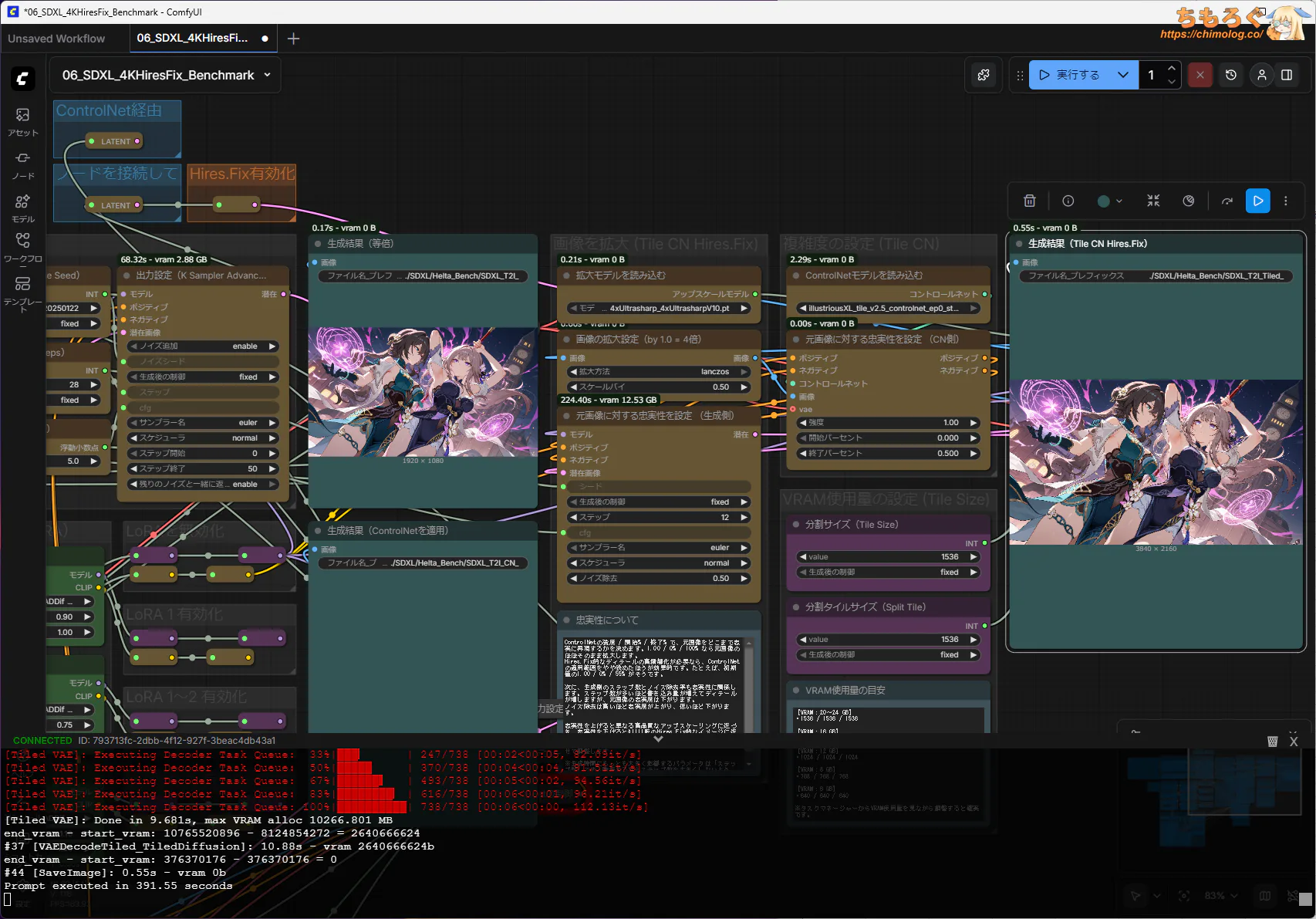Open the アセット (Assets) sidebar panel
The width and height of the screenshot is (1316, 919).
point(22,121)
